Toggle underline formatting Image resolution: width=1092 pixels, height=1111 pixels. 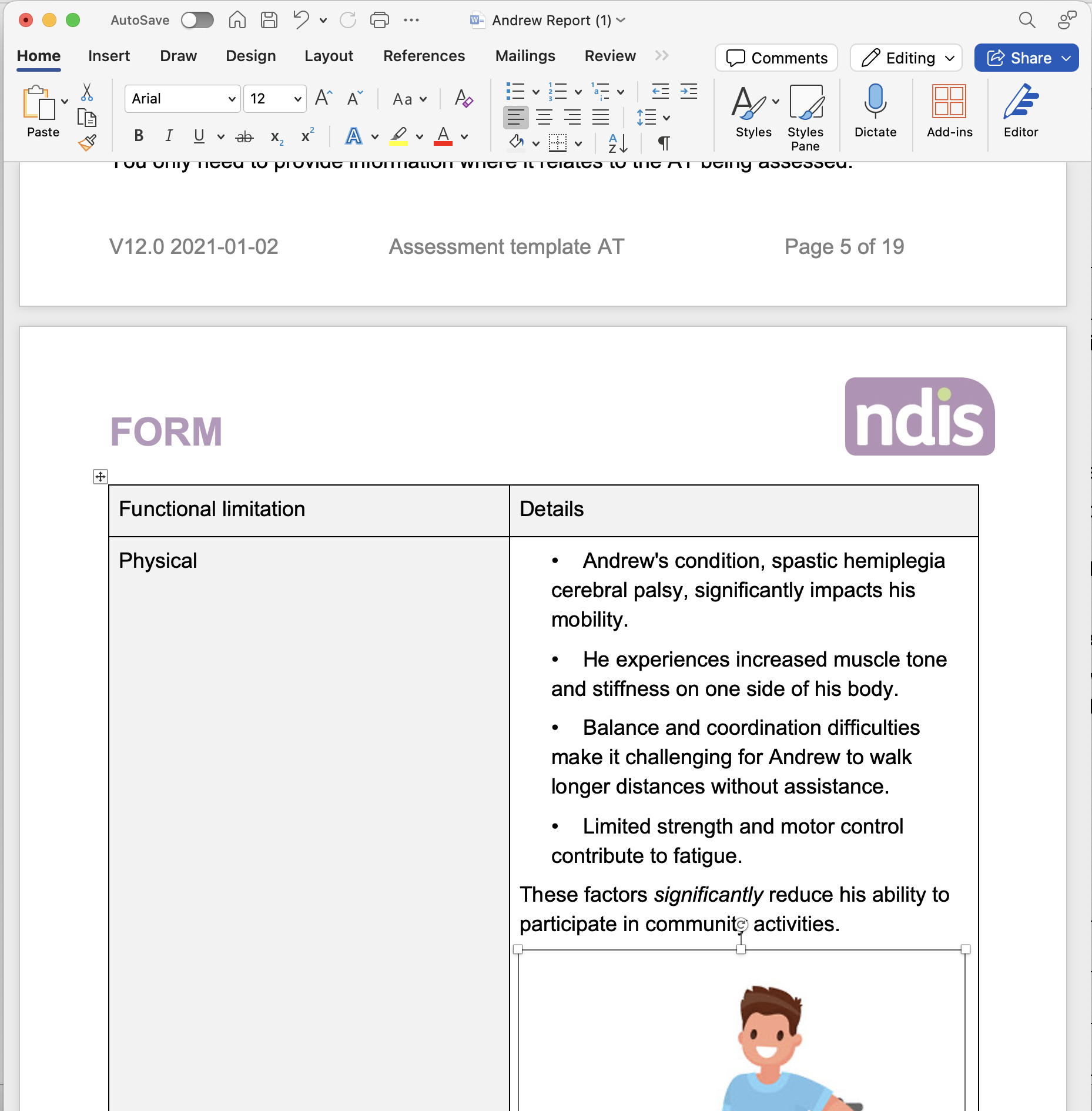pos(199,136)
